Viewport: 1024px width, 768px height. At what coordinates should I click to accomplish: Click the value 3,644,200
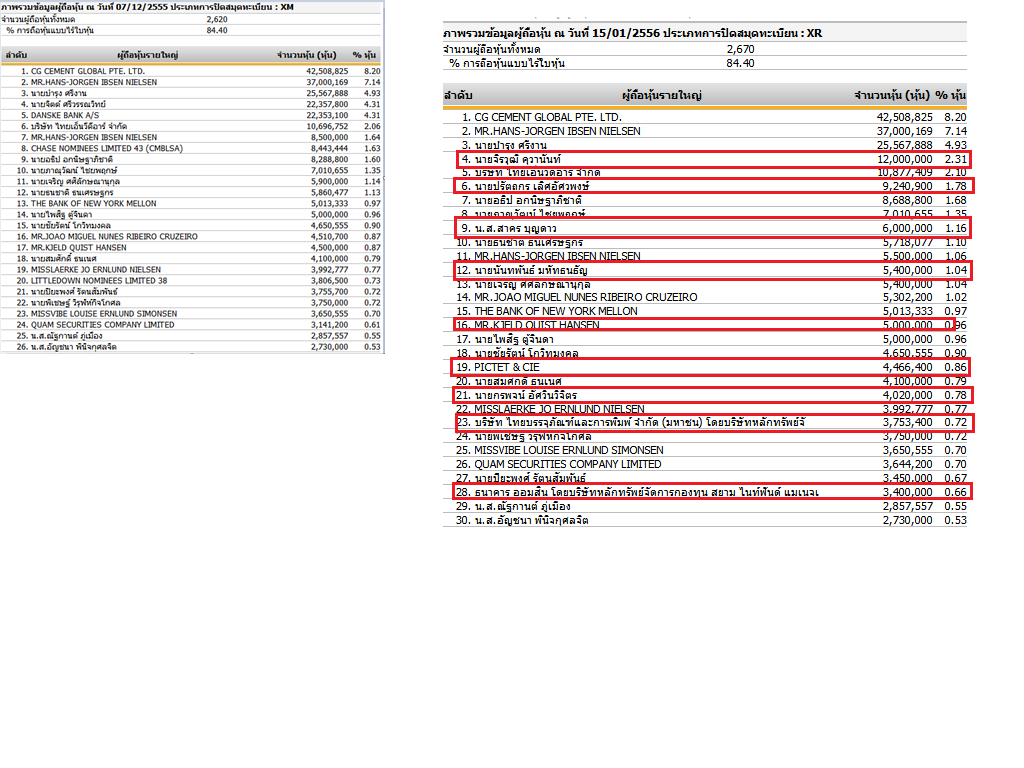[907, 464]
